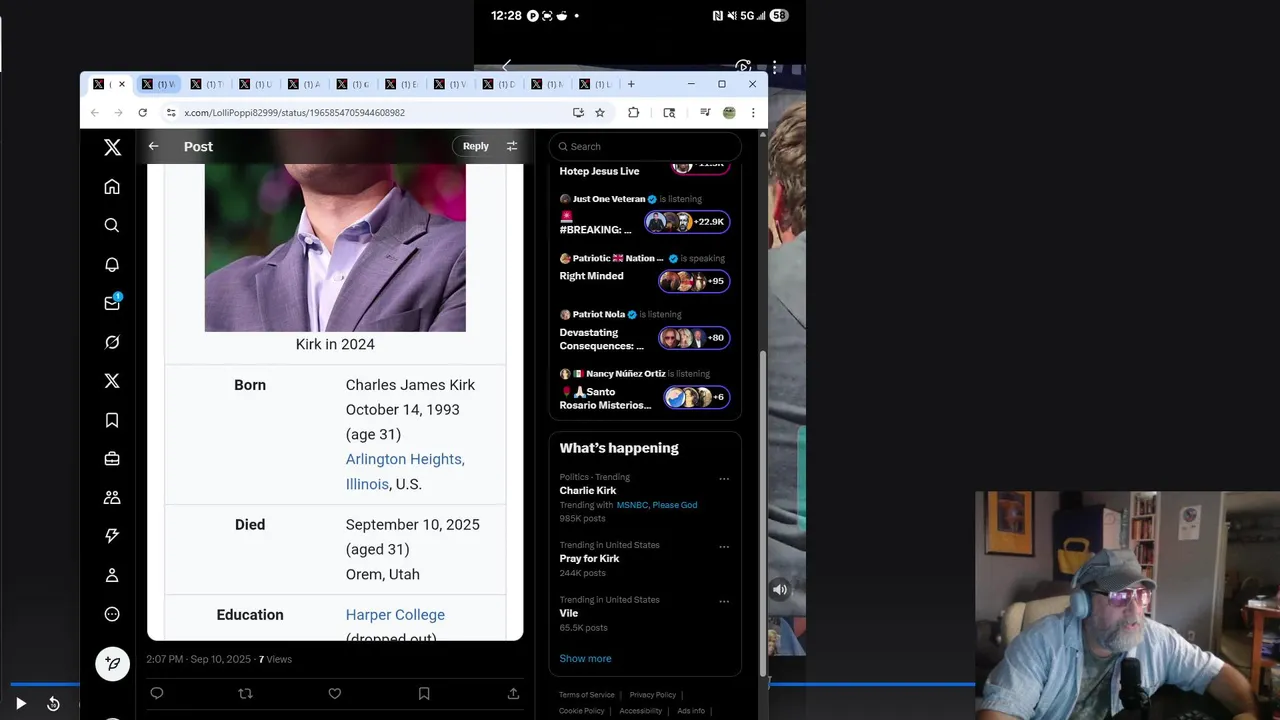The image size is (1280, 720).
Task: Play the video with the play button
Action: pos(20,704)
